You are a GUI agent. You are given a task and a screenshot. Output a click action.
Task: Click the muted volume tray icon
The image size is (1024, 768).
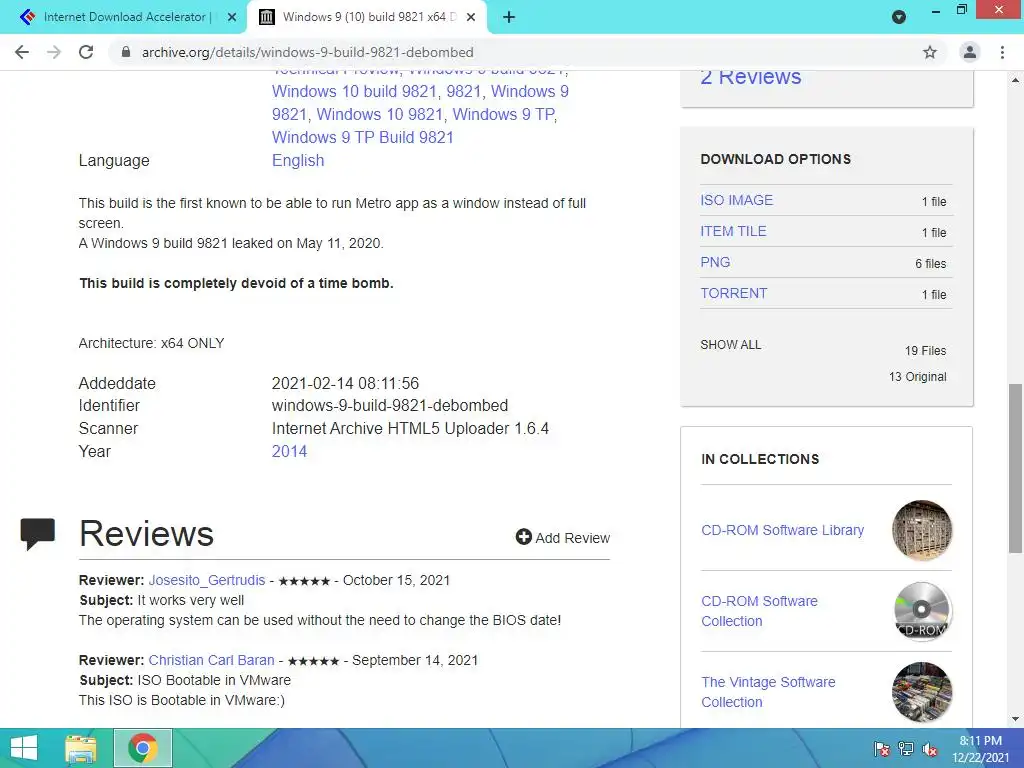(x=930, y=749)
